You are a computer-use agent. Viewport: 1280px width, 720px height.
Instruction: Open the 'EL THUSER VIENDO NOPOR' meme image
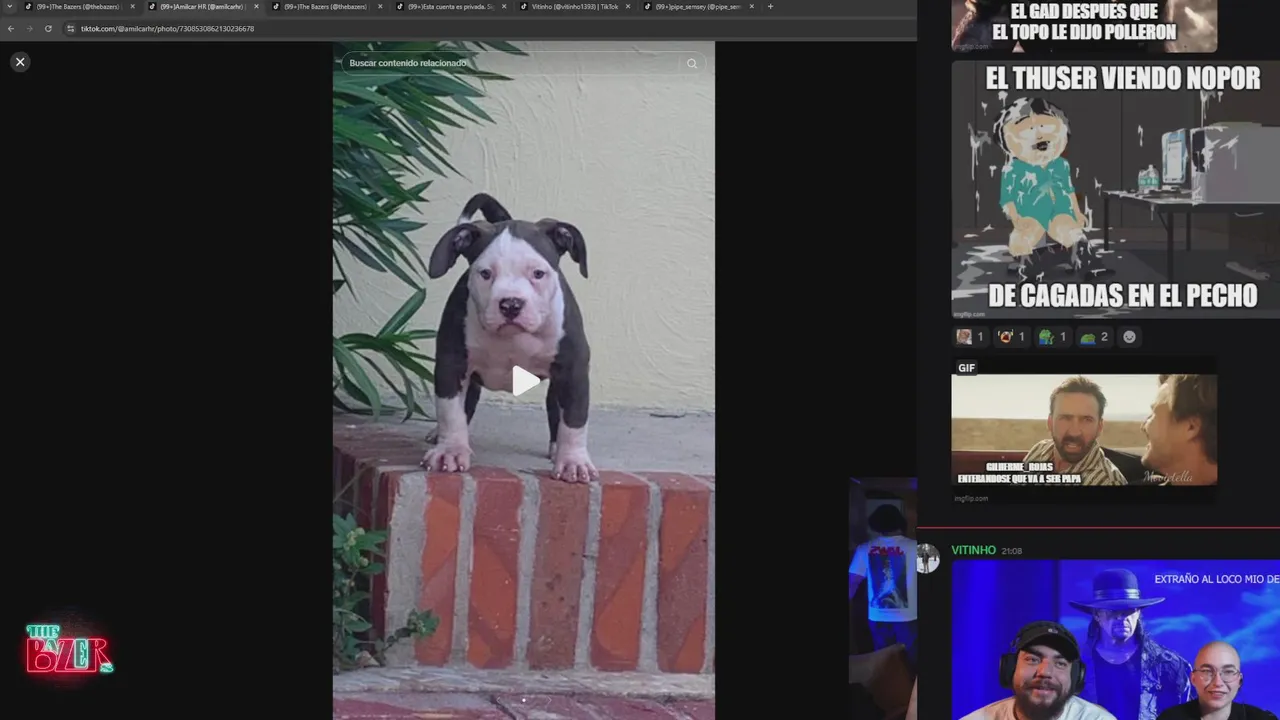pyautogui.click(x=1115, y=189)
